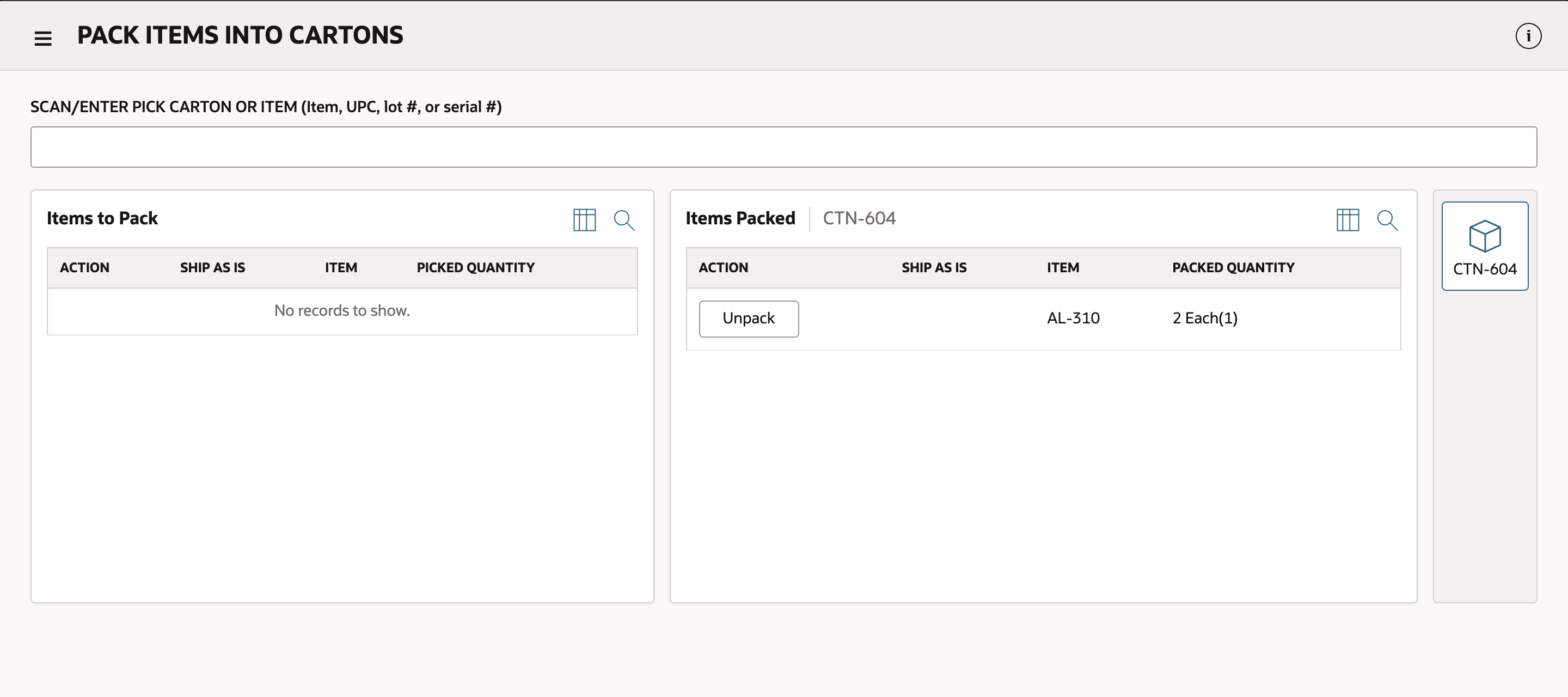This screenshot has height=697, width=1568.
Task: Click the Items to Pack heading
Action: (x=102, y=218)
